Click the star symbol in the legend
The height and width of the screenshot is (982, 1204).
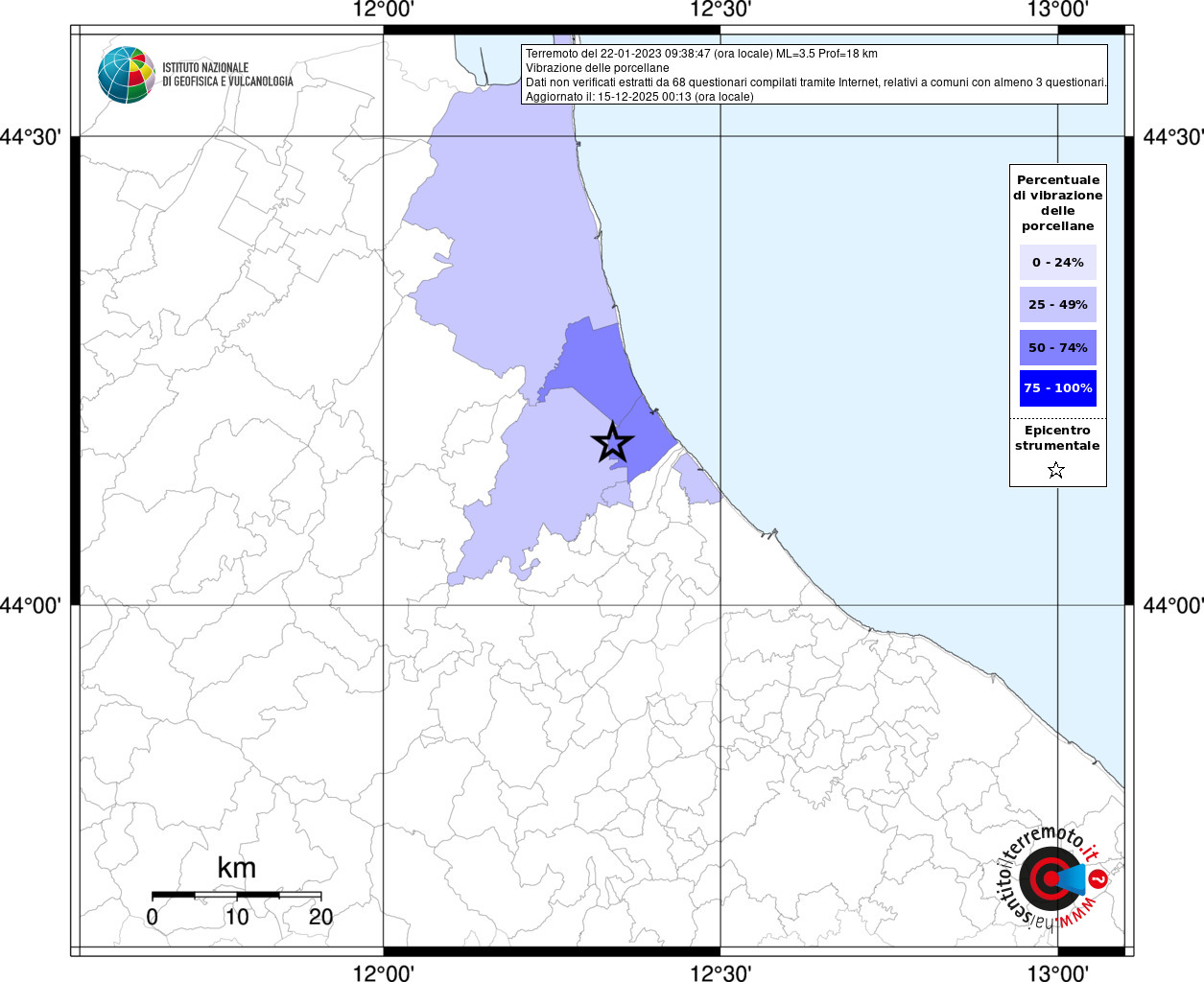[1056, 470]
